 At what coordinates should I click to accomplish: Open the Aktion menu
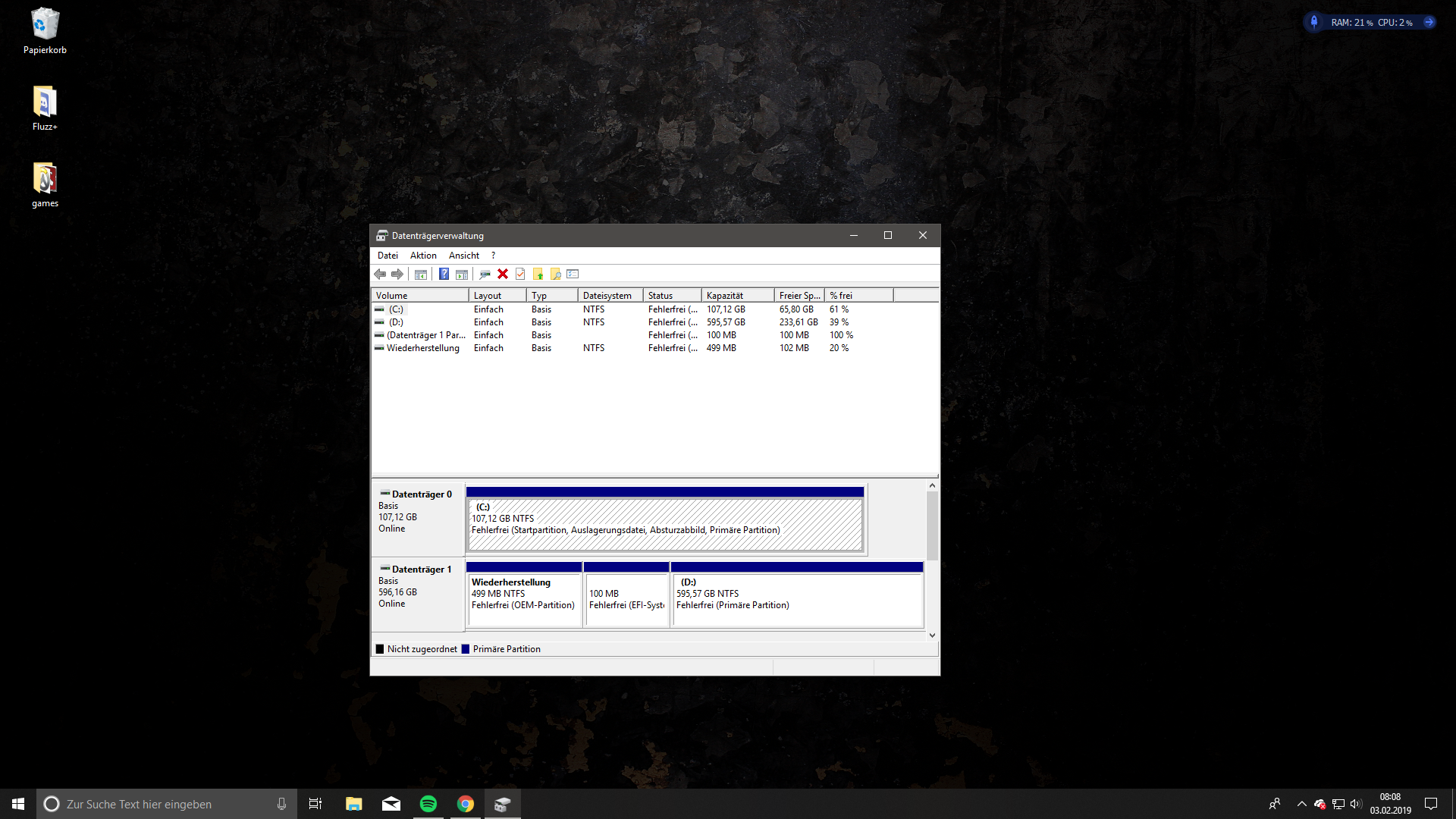[423, 256]
